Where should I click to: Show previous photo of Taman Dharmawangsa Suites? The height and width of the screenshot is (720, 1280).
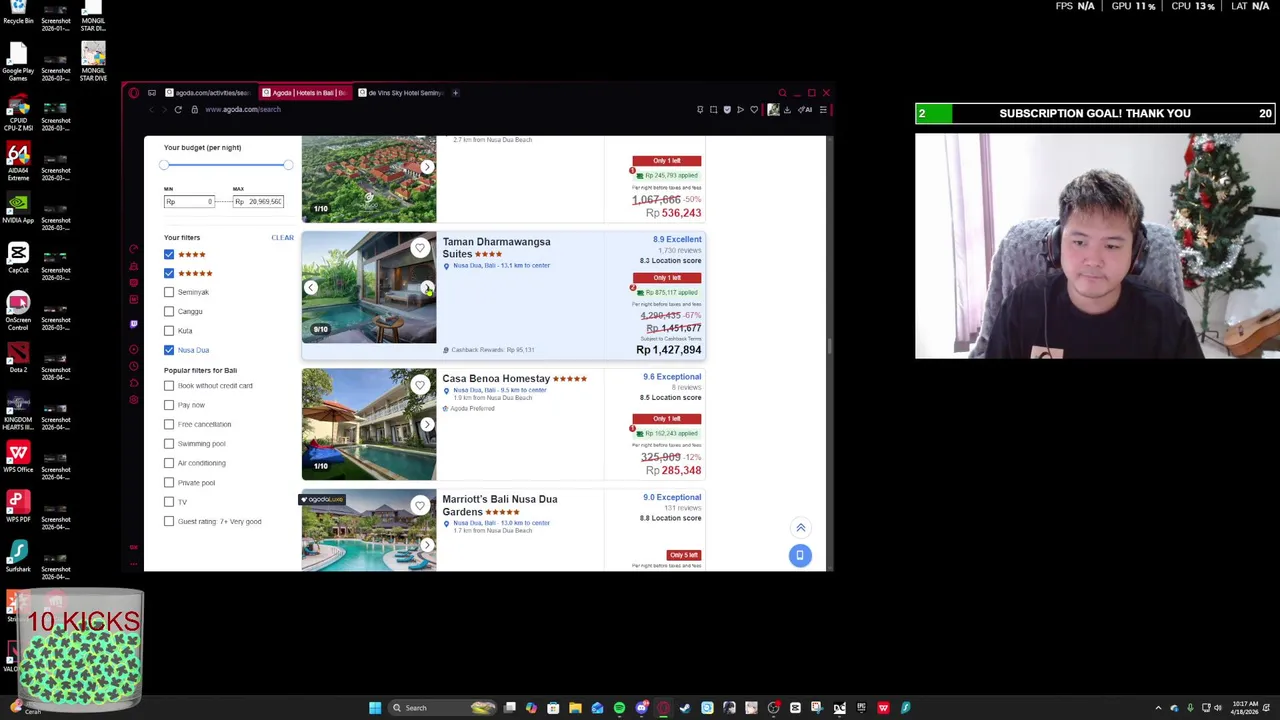[x=311, y=288]
